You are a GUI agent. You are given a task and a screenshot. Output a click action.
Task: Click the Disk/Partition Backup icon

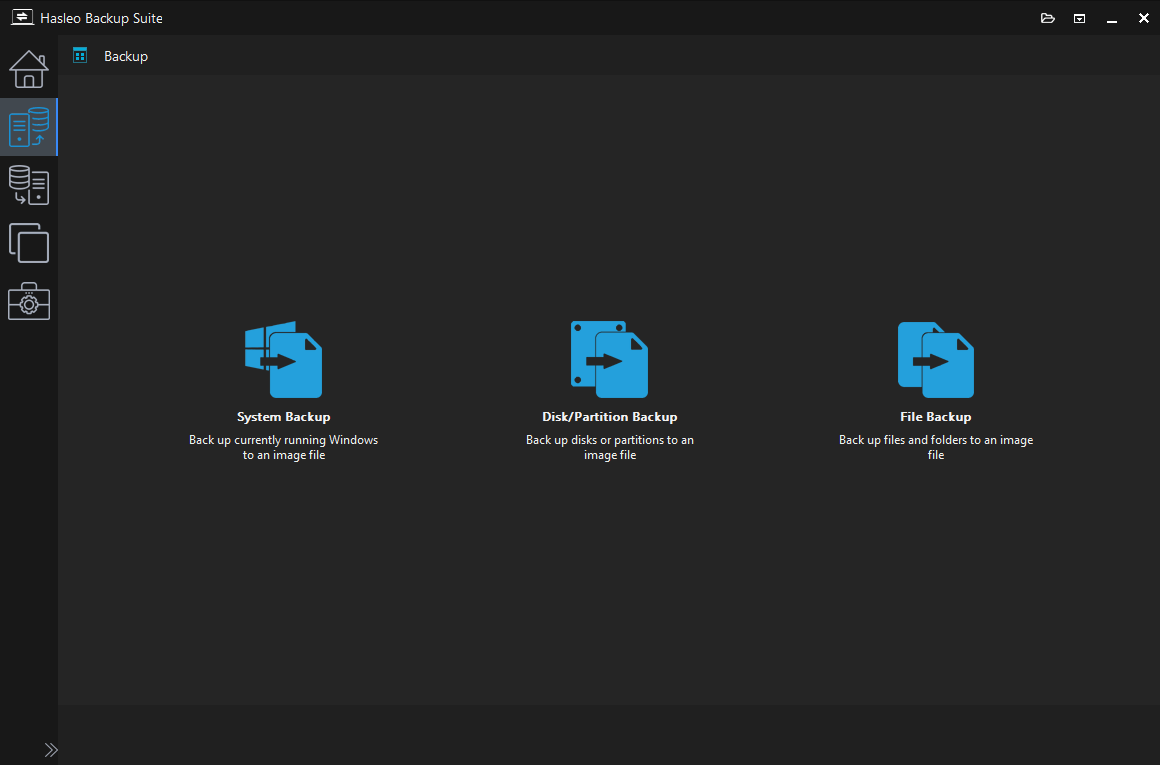(x=610, y=360)
